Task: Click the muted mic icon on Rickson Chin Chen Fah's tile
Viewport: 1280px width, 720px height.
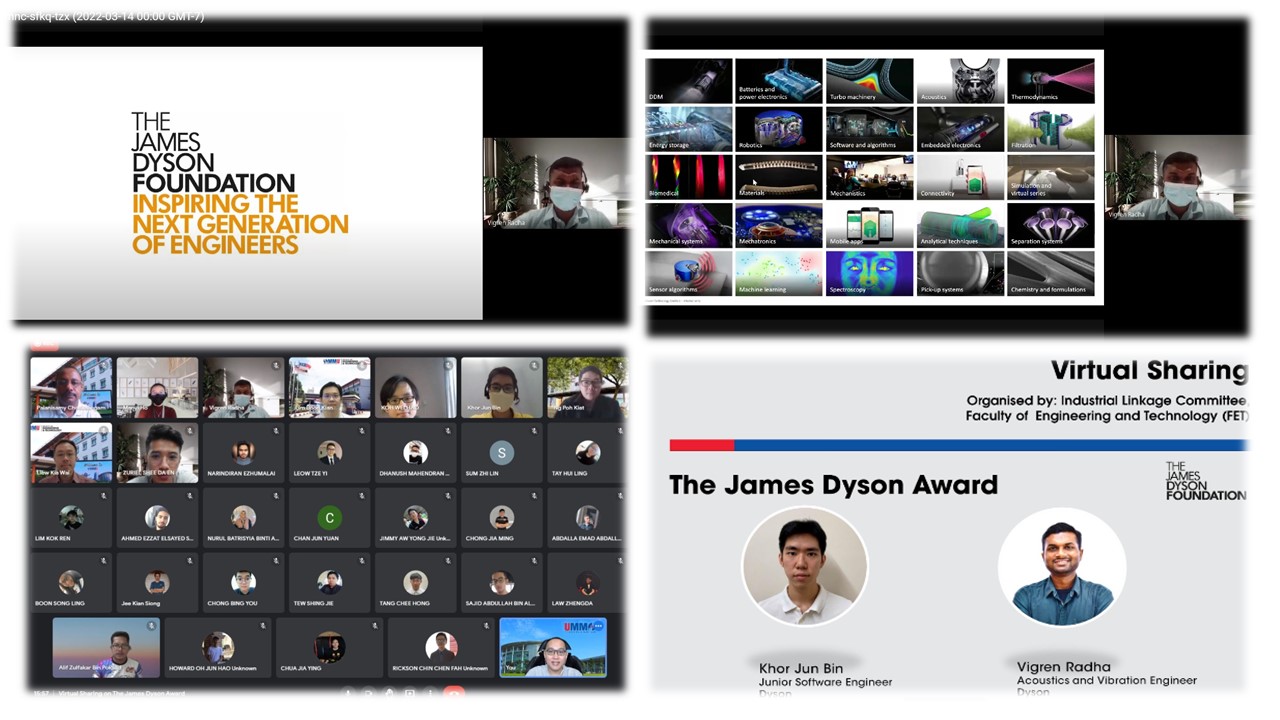Action: click(x=487, y=626)
